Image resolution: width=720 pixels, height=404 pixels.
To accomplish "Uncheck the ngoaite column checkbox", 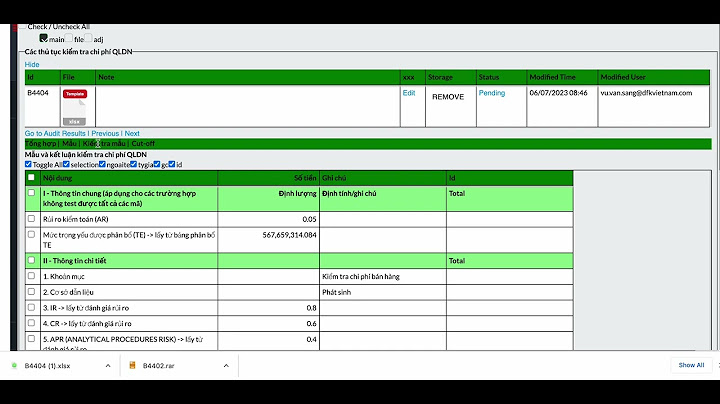I will coord(102,164).
